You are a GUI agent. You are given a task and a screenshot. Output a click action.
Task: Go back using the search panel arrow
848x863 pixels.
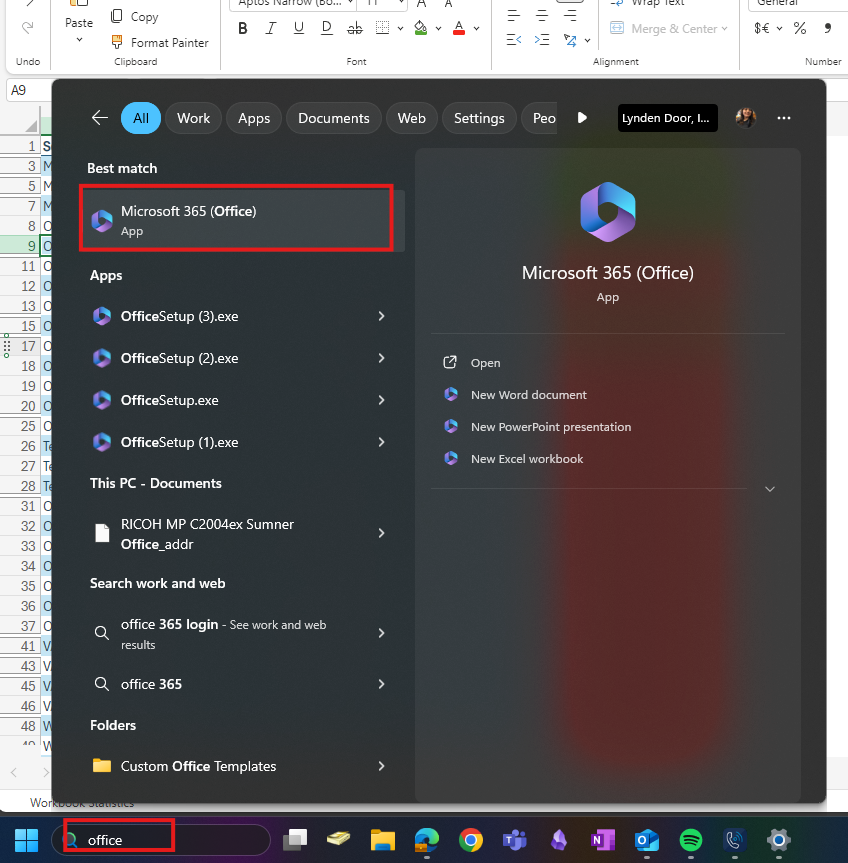100,118
